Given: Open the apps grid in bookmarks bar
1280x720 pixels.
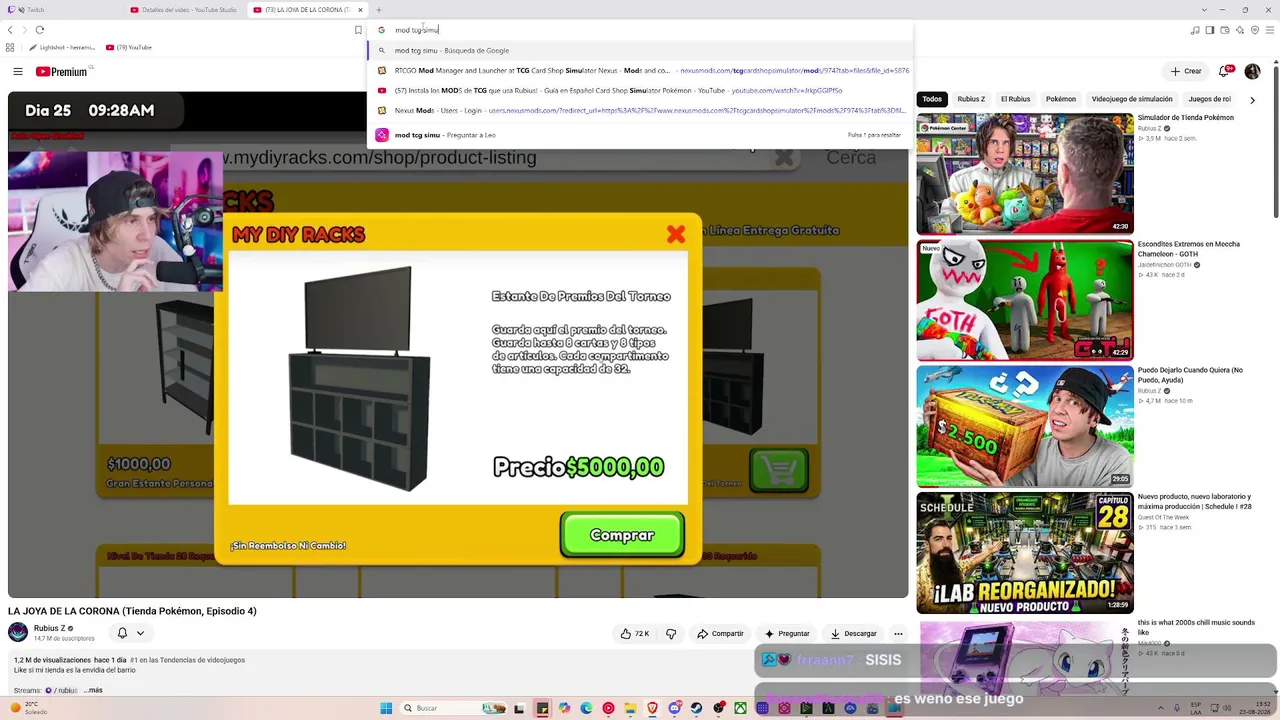Looking at the screenshot, I should [10, 47].
